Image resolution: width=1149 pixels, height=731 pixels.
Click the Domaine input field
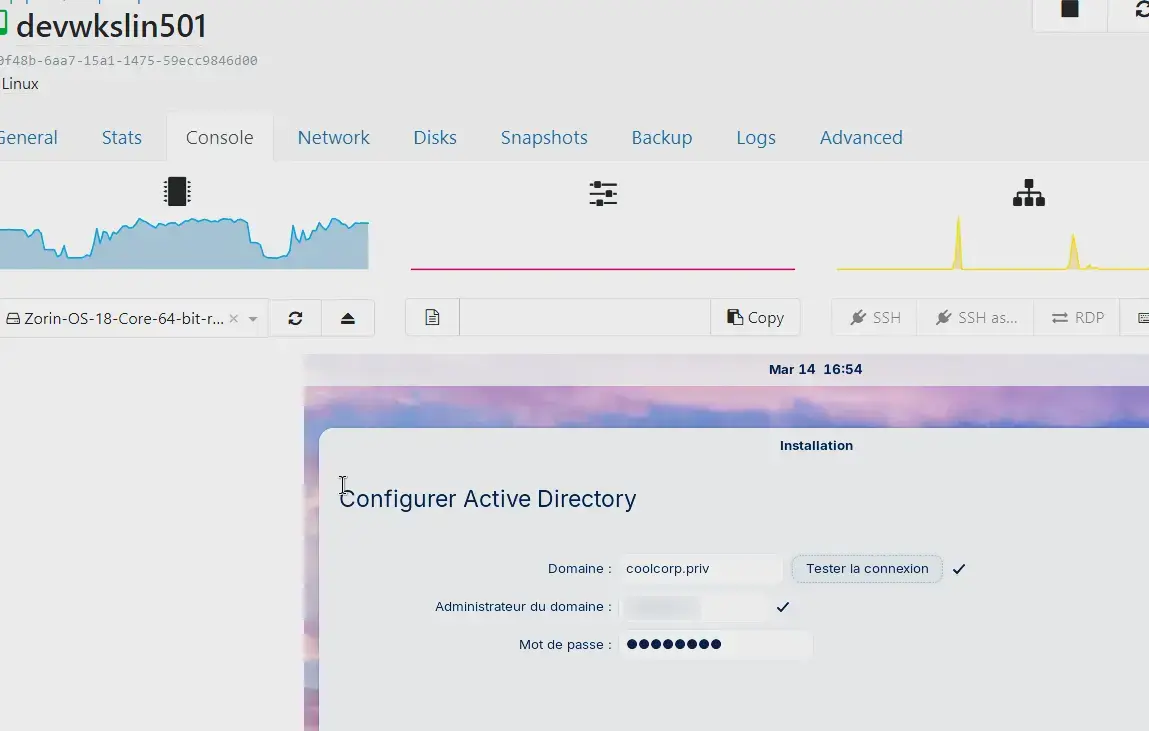pyautogui.click(x=700, y=569)
